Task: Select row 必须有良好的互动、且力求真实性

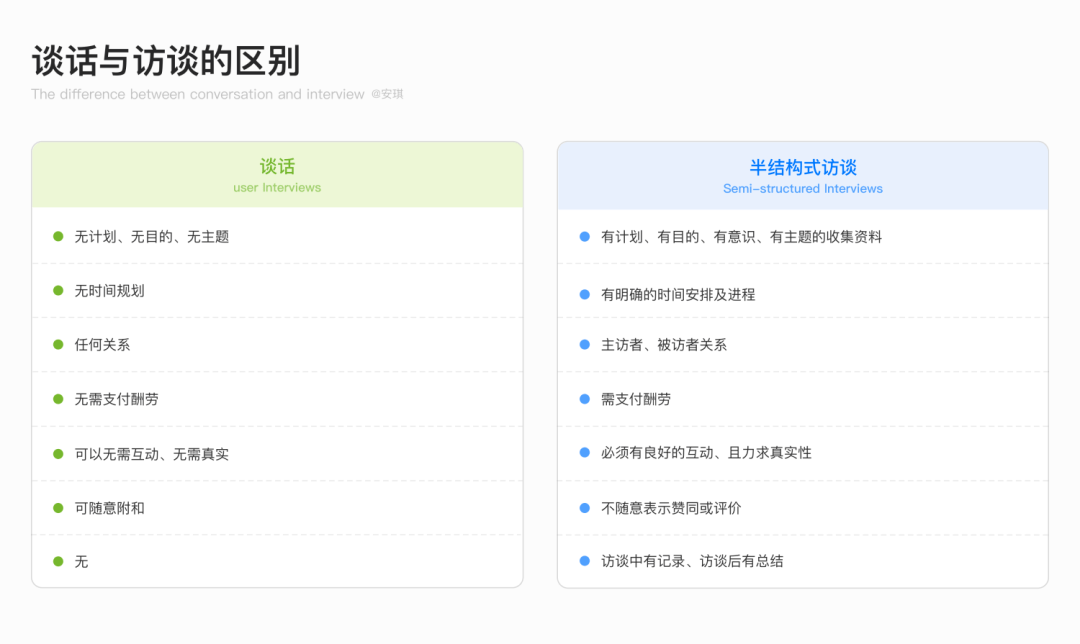Action: coord(802,453)
